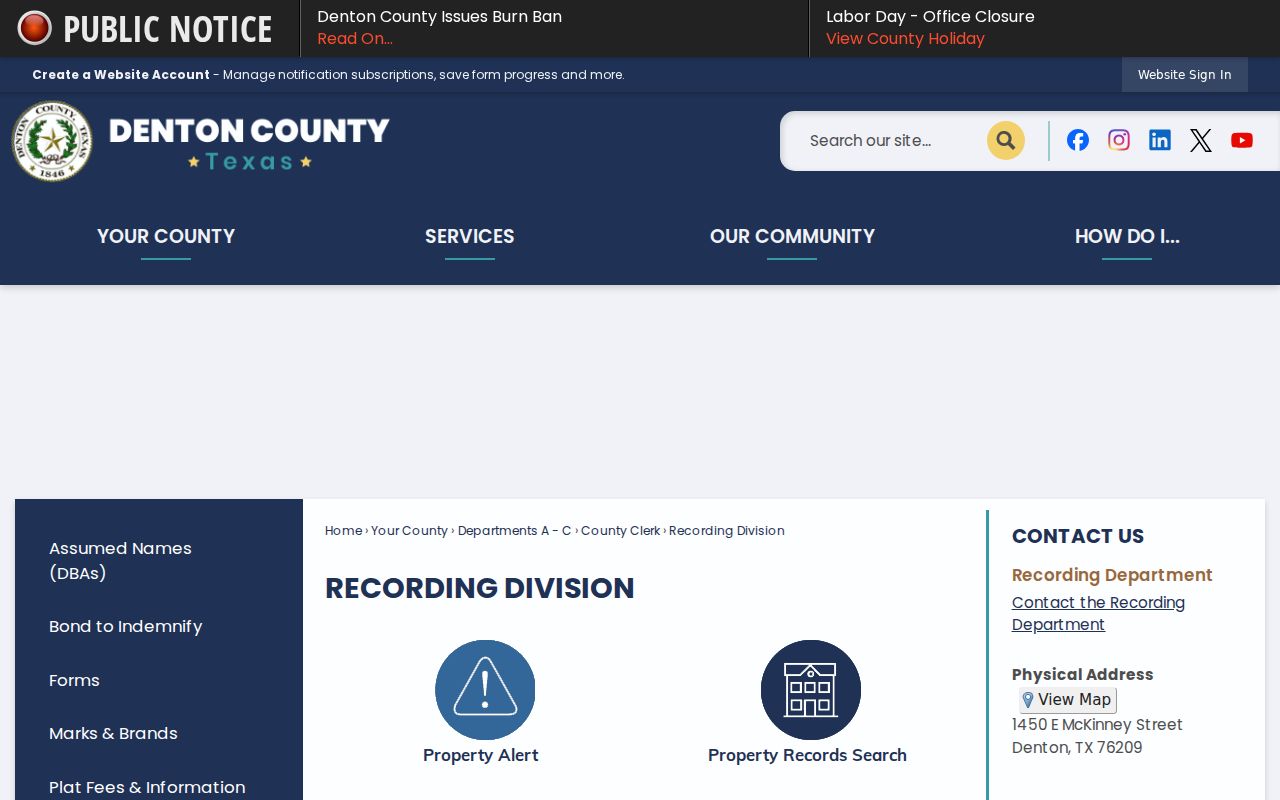This screenshot has width=1280, height=800.
Task: Go to Your County breadcrumb
Action: pyautogui.click(x=409, y=531)
